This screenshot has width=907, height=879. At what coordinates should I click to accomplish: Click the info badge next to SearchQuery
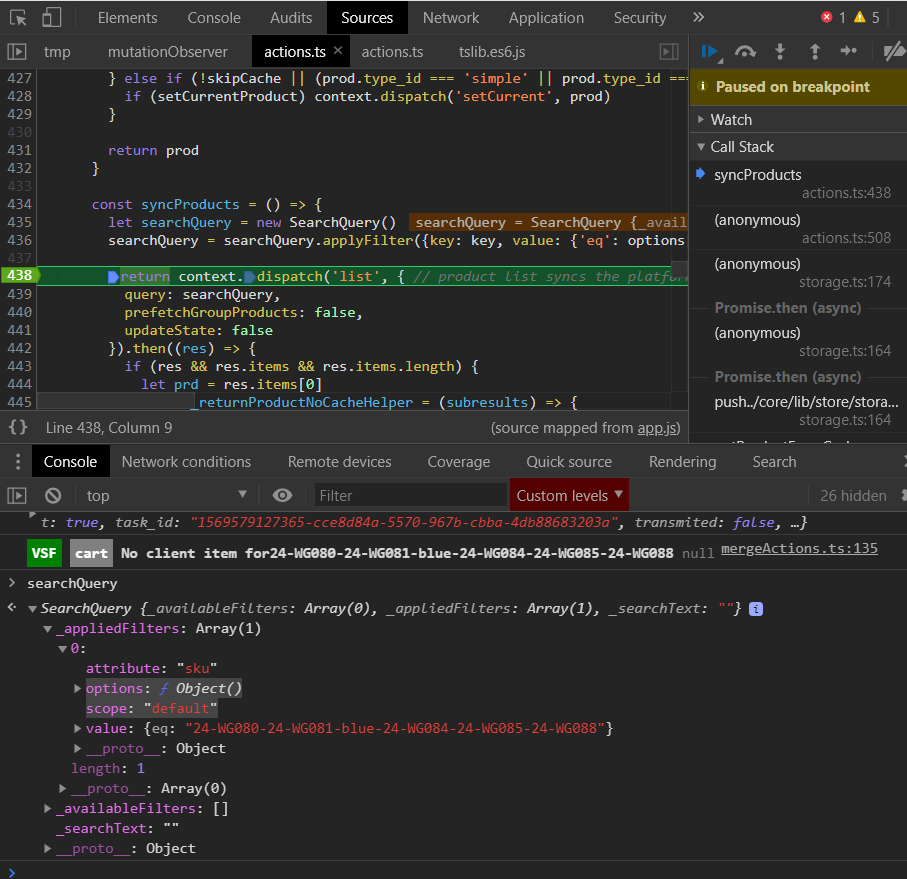(x=756, y=609)
